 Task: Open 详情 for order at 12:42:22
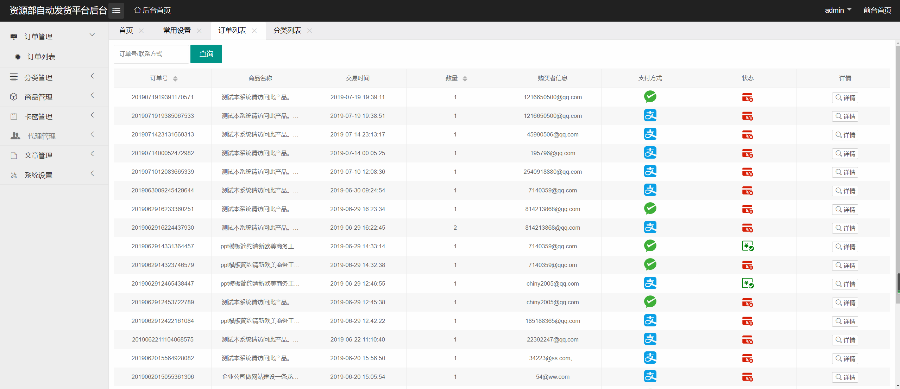coord(845,321)
